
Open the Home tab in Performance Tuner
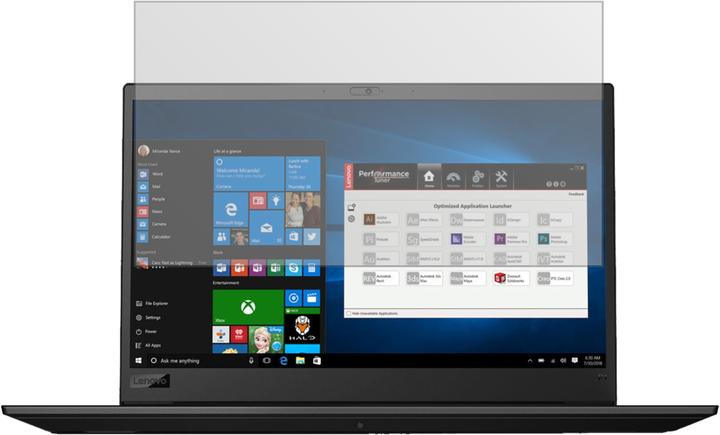[x=429, y=177]
